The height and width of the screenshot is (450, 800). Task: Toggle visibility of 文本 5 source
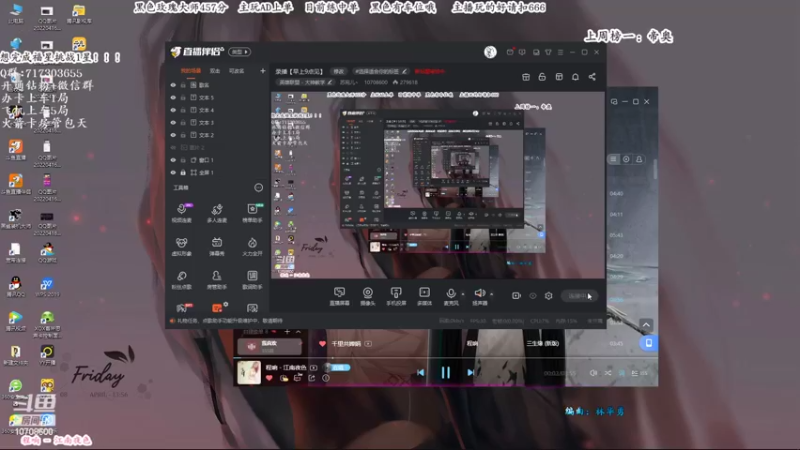[173, 97]
